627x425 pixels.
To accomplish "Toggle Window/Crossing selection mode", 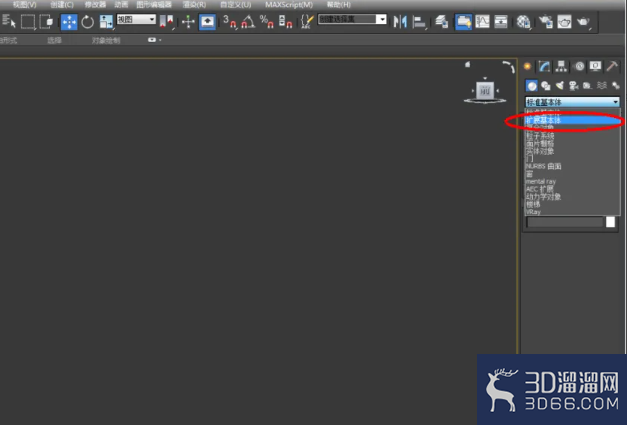I will [x=46, y=21].
